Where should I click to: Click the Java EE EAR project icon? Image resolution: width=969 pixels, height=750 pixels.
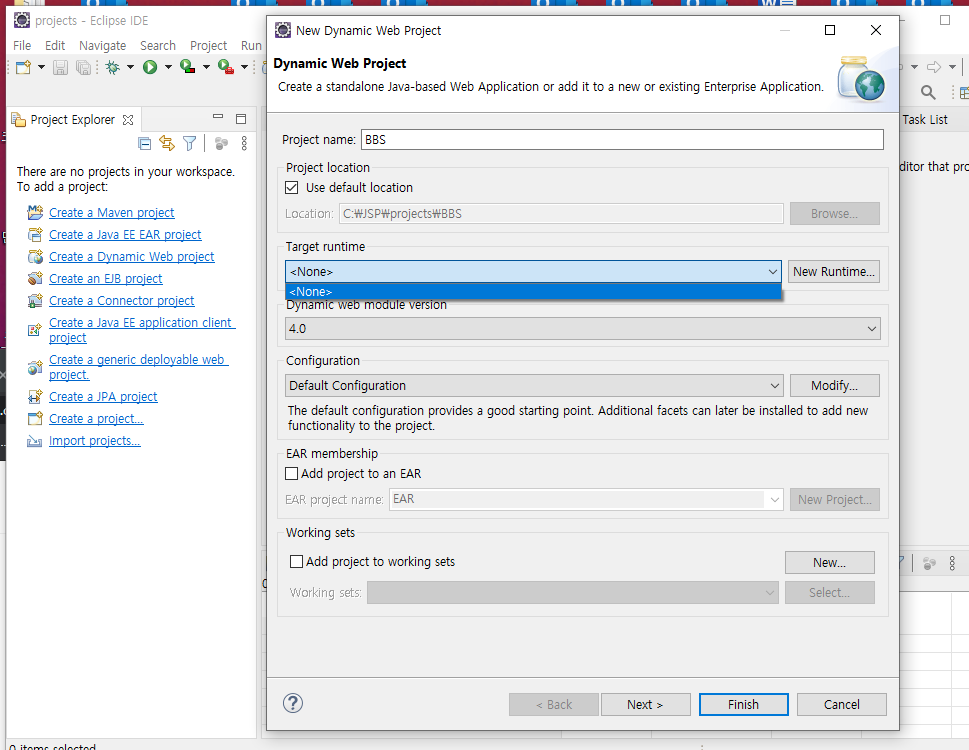35,235
